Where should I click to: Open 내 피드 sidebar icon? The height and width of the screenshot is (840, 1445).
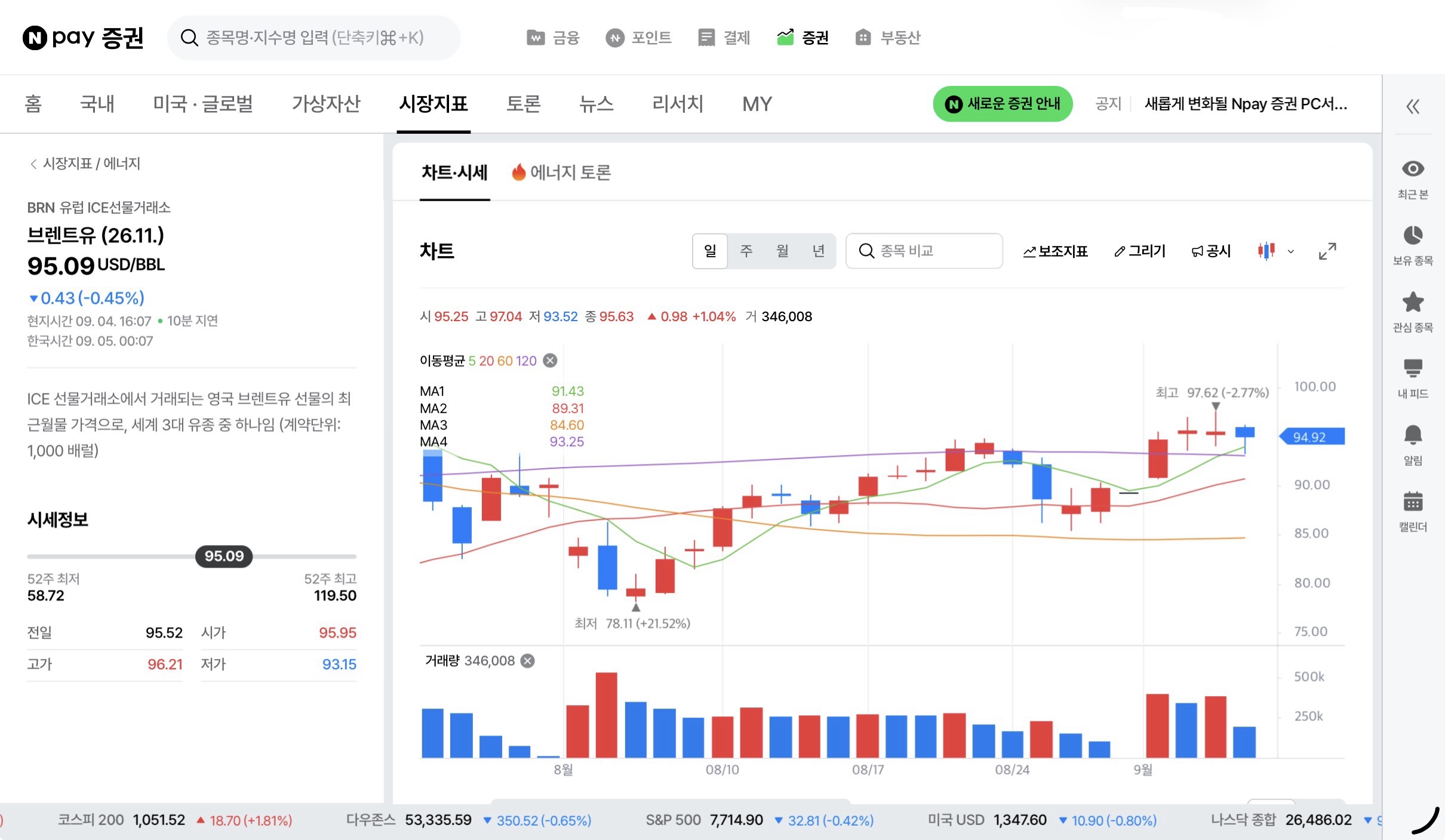tap(1413, 368)
